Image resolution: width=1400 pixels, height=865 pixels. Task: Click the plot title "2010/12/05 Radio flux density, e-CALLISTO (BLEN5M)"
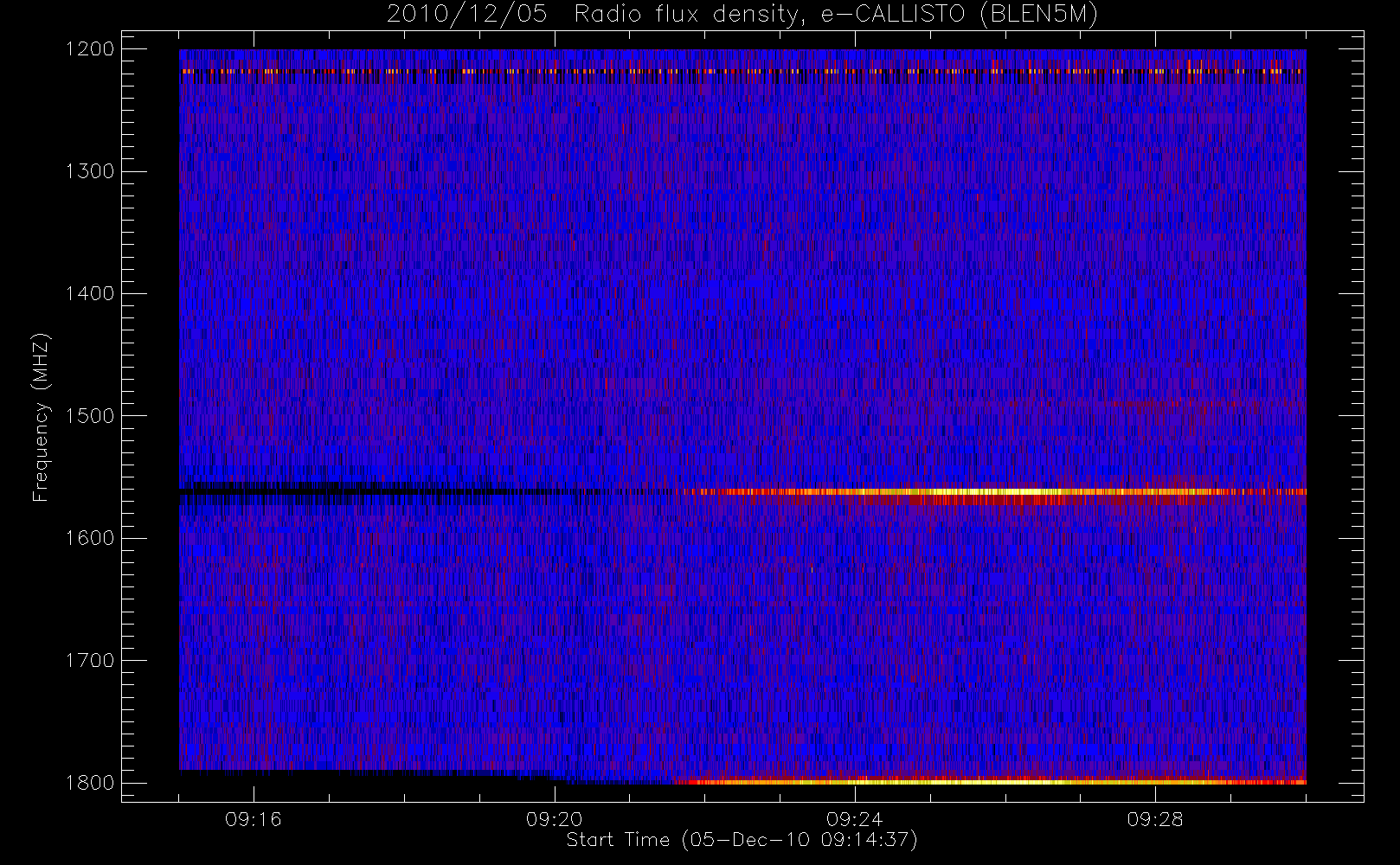pos(742,15)
